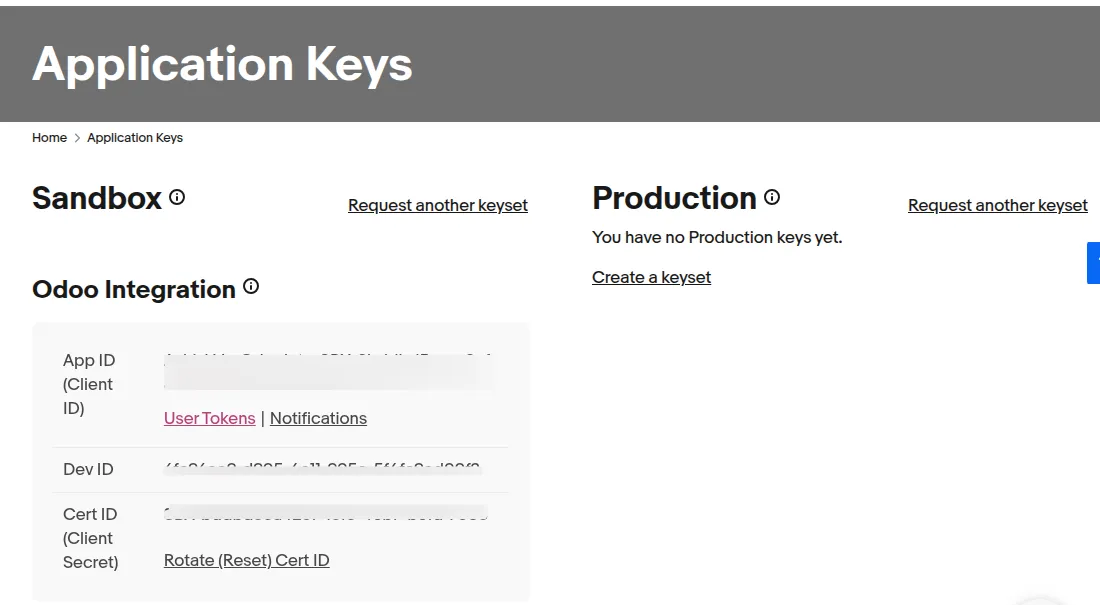
Task: Select the blurred Dev ID value
Action: tap(323, 468)
